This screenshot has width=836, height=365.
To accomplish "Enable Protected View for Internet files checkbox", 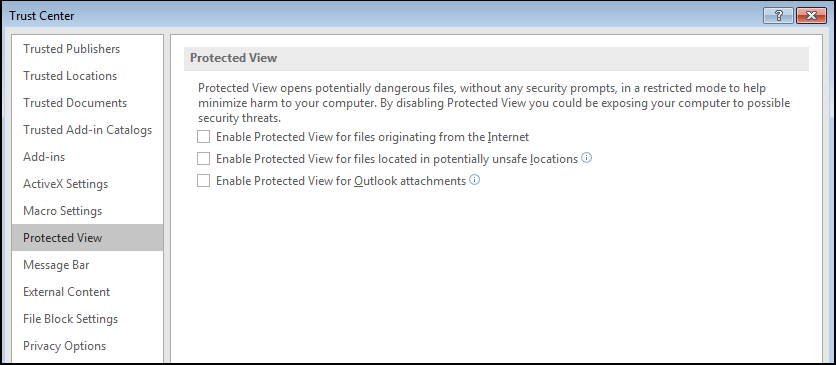I will point(203,137).
